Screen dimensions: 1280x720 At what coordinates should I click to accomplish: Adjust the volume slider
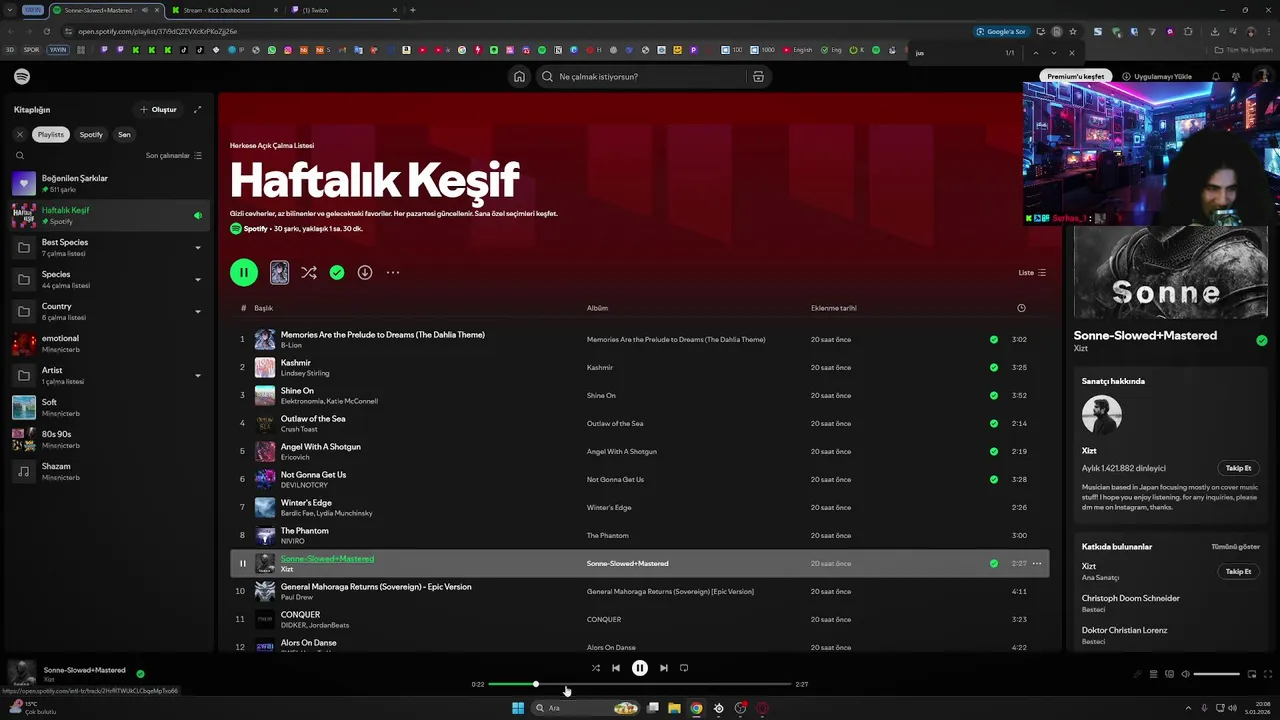[1217, 674]
